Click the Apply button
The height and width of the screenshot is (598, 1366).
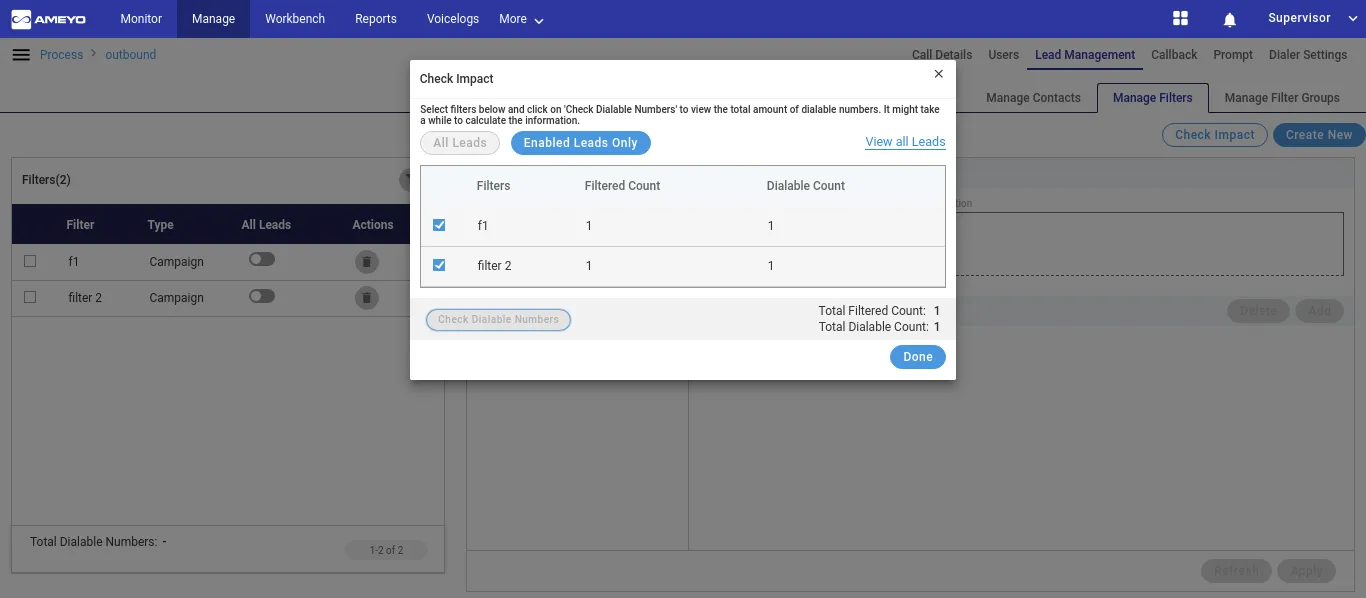pos(1306,571)
